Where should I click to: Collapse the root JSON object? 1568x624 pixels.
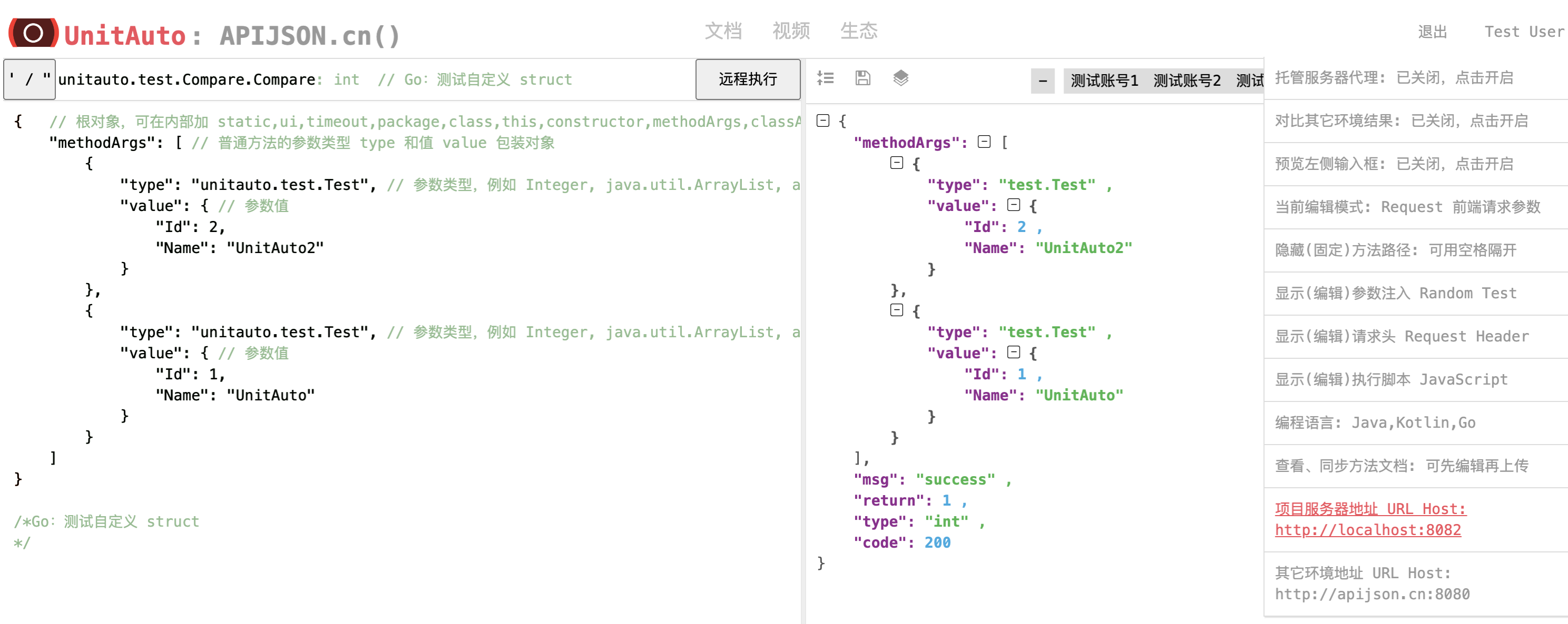click(x=823, y=120)
